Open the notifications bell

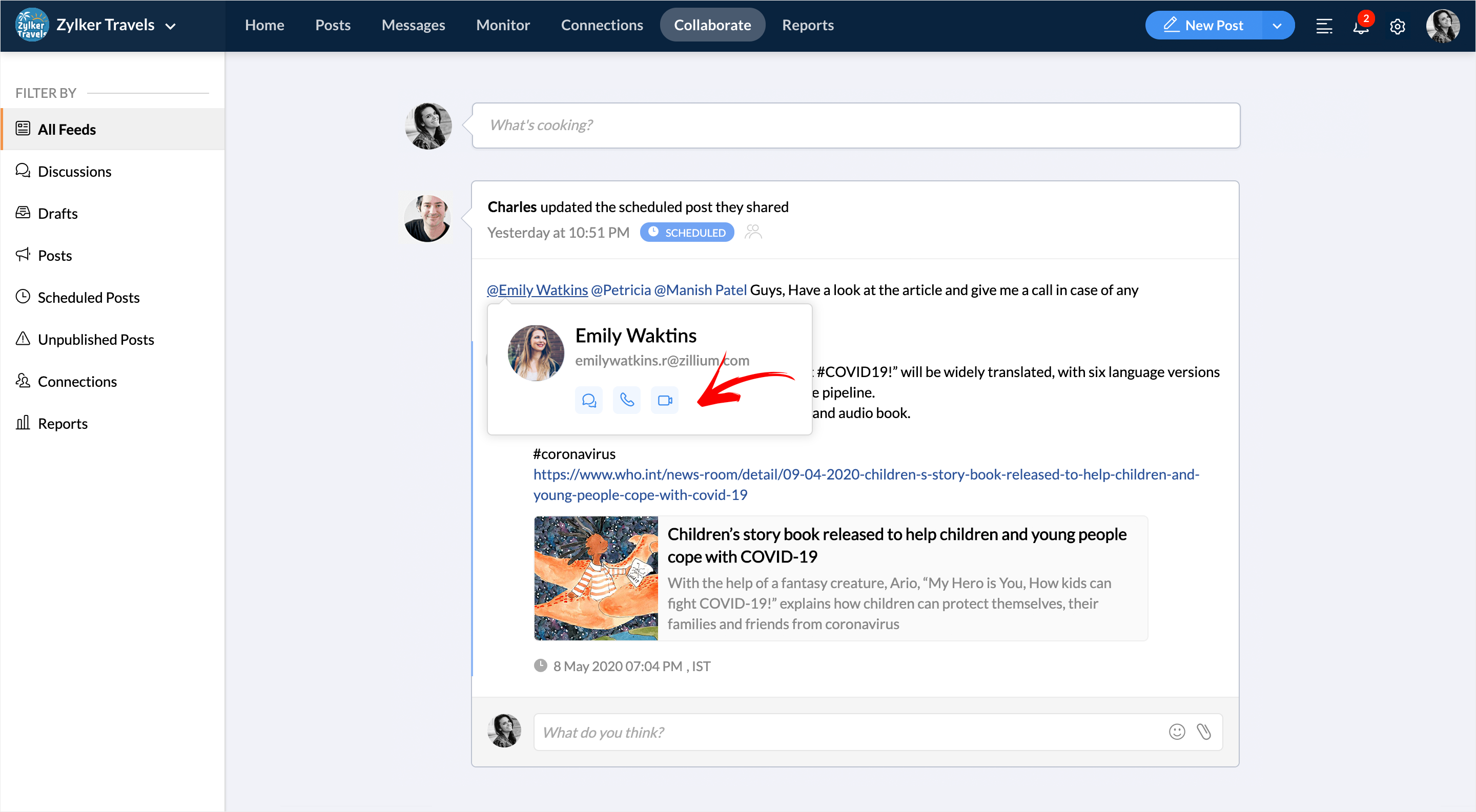[1361, 26]
